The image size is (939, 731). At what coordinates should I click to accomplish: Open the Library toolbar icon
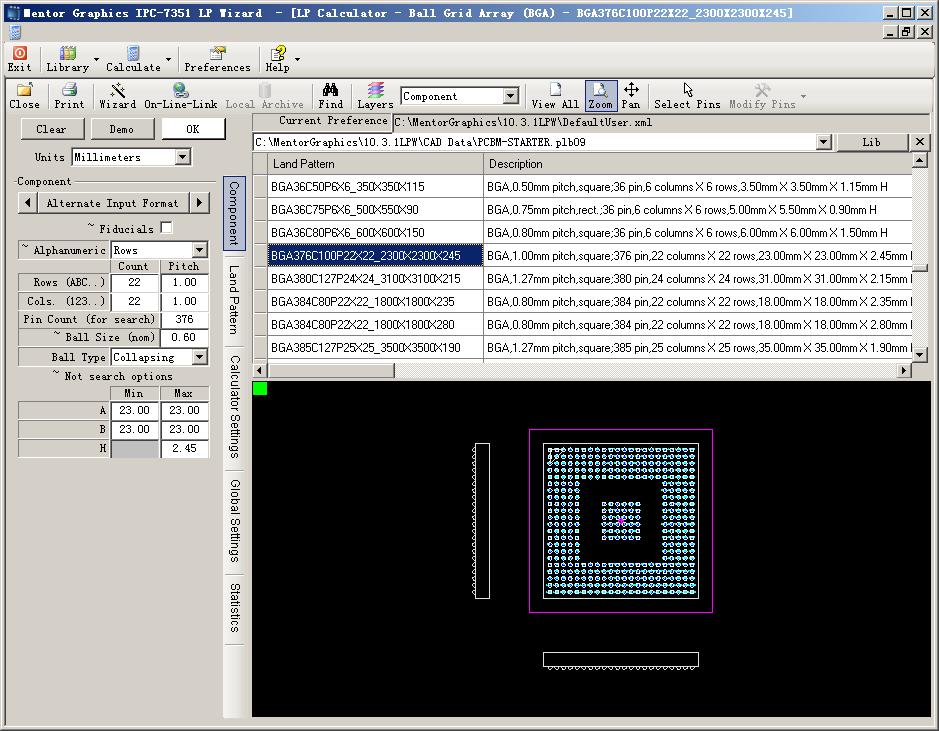(x=68, y=53)
